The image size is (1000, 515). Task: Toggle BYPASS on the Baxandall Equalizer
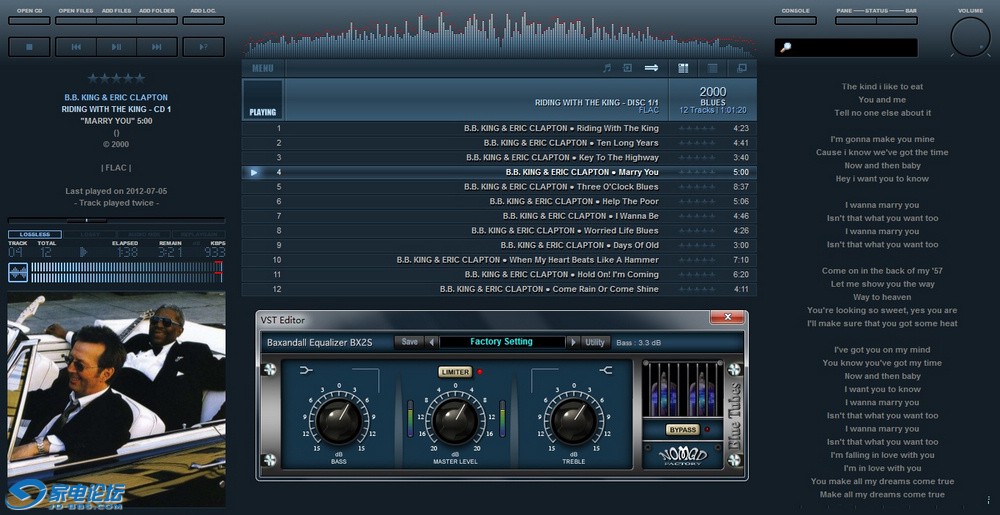coord(683,430)
